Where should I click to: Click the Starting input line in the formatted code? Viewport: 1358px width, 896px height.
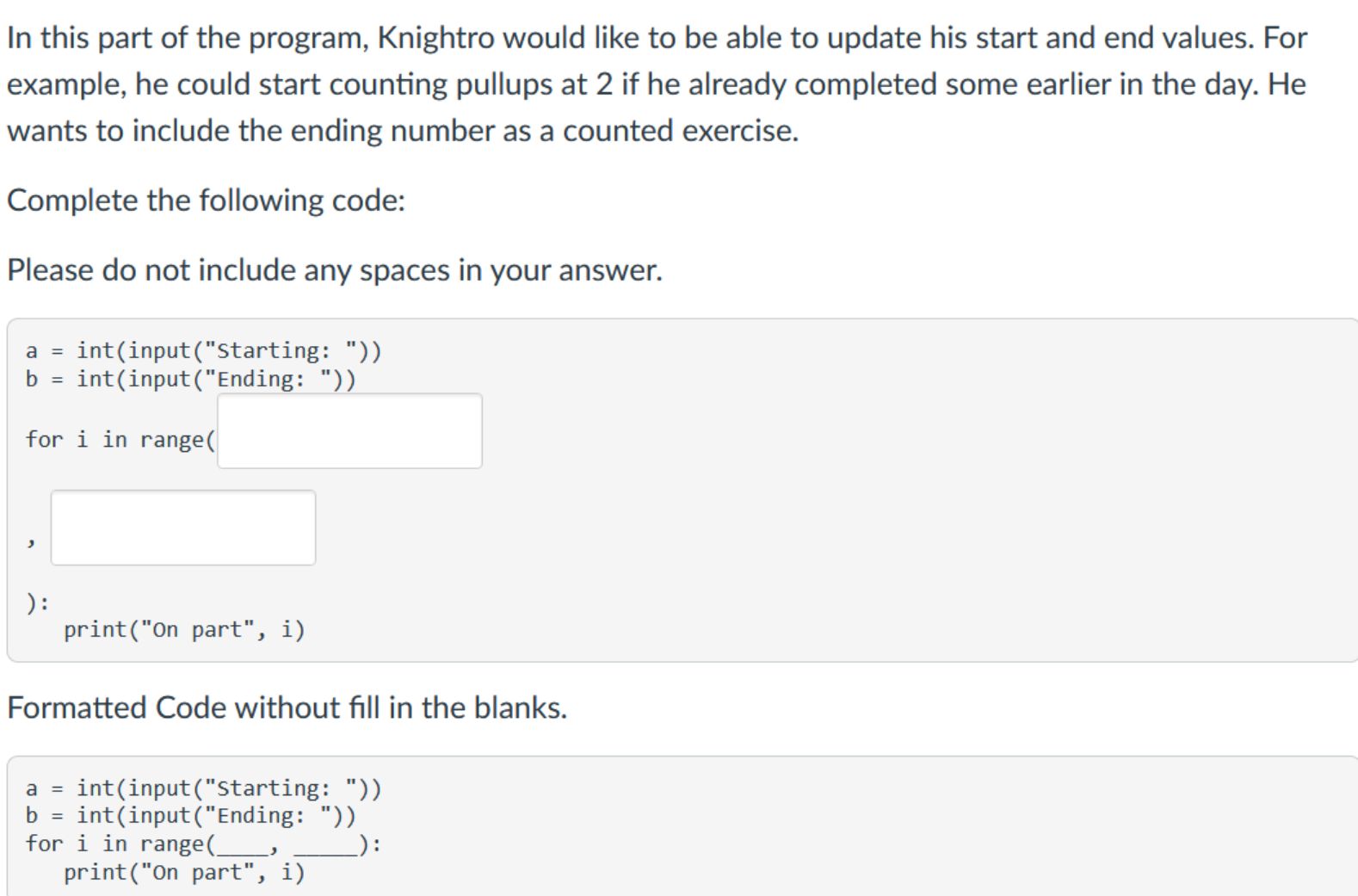[x=204, y=788]
